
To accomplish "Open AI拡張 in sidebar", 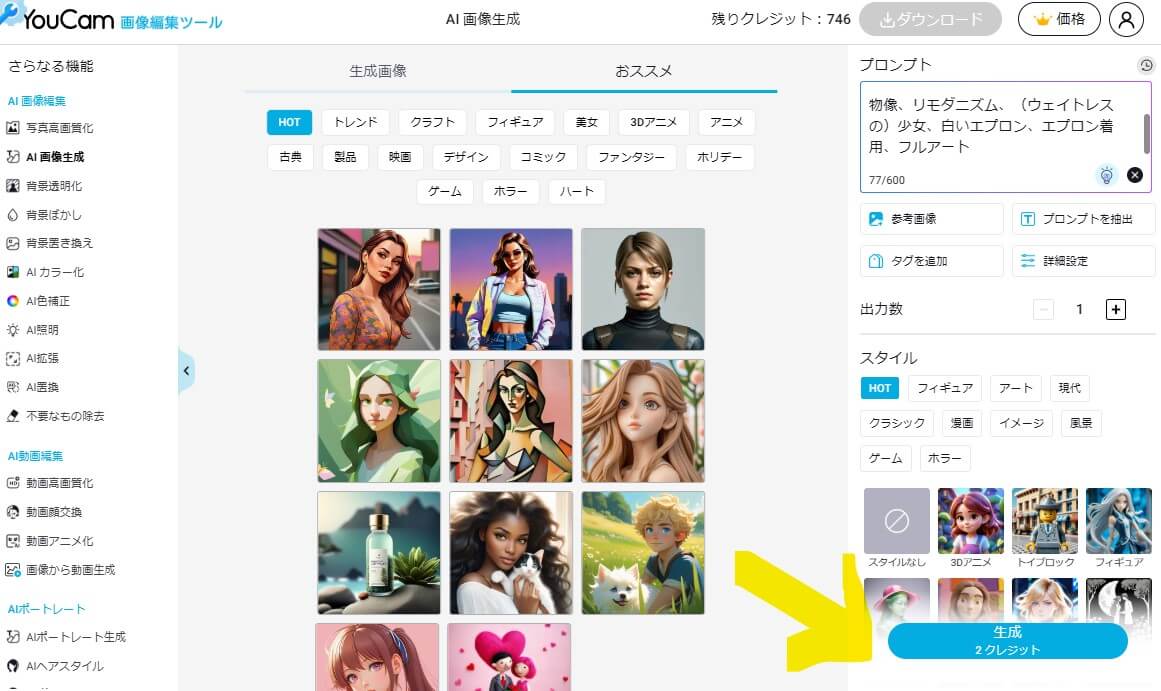I will (x=33, y=358).
